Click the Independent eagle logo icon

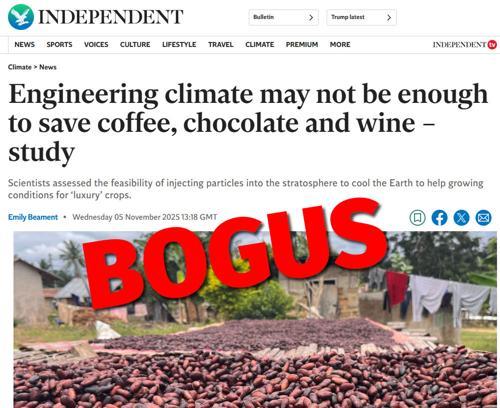click(x=21, y=17)
